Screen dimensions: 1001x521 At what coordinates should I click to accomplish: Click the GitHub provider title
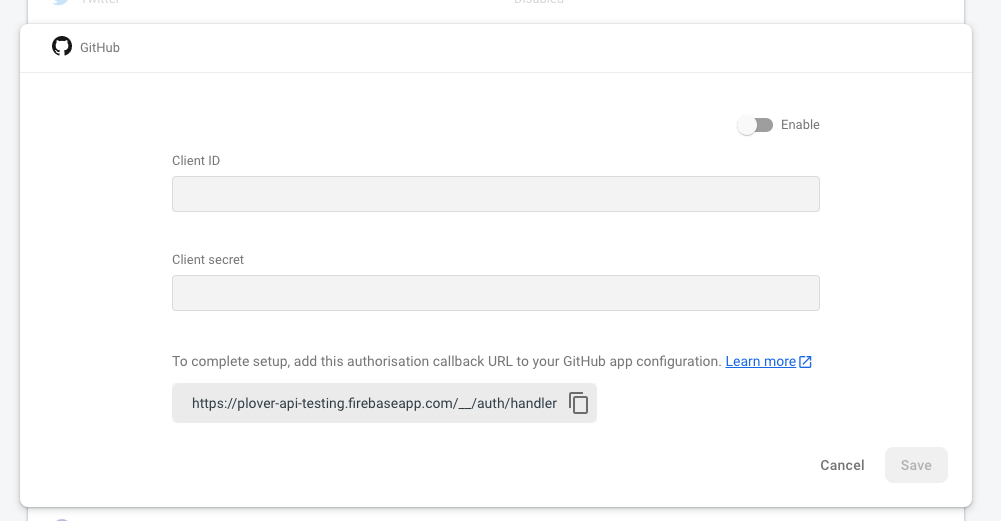[x=100, y=48]
